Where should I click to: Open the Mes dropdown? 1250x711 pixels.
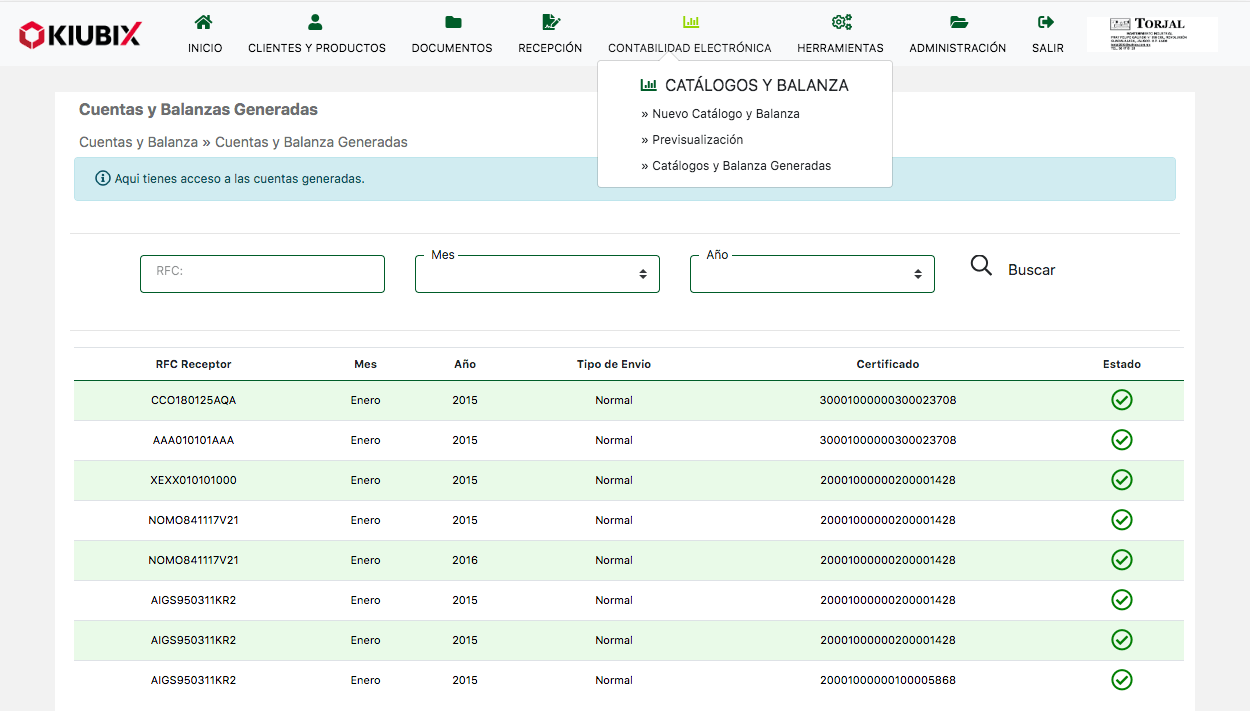pos(537,274)
